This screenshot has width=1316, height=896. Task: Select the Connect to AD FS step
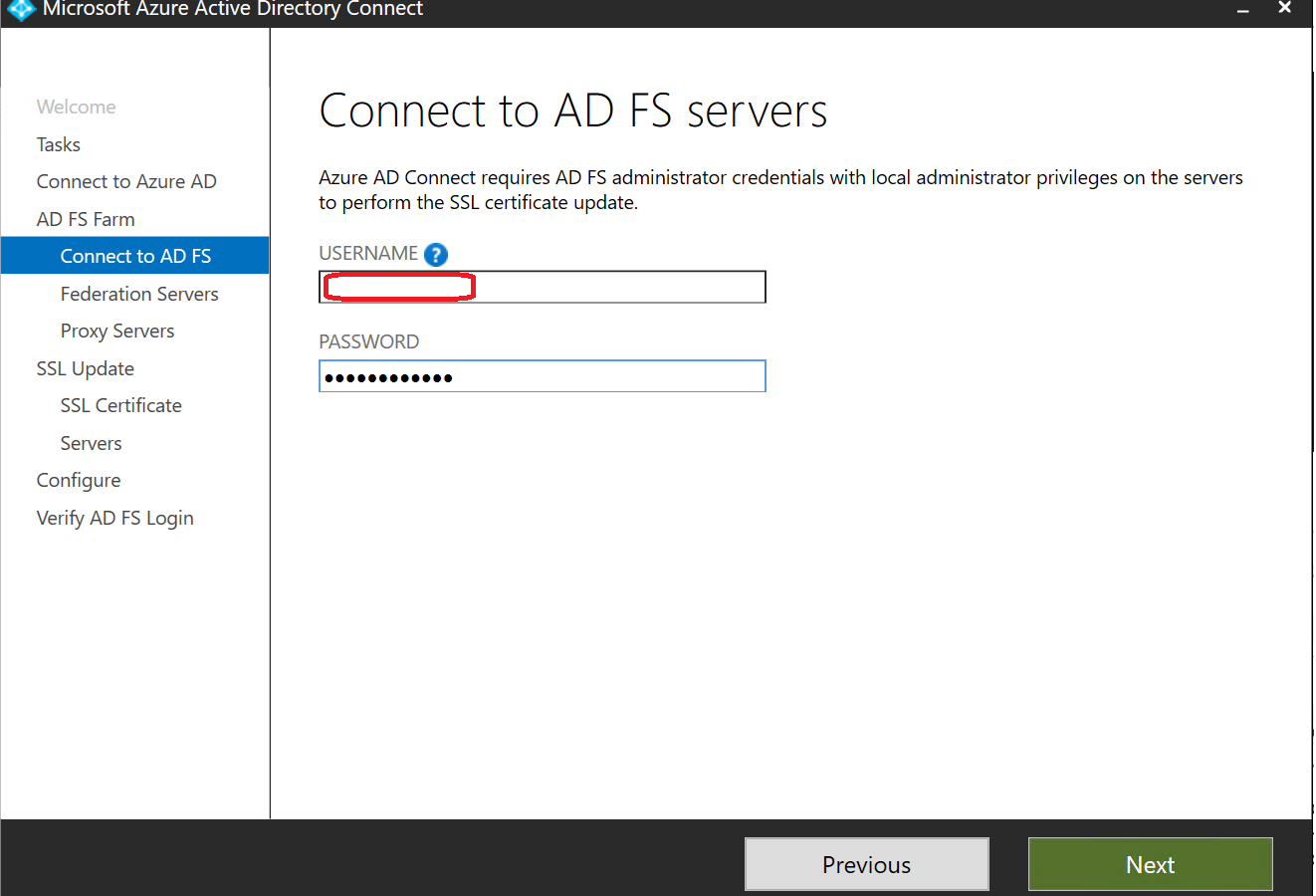[x=135, y=256]
